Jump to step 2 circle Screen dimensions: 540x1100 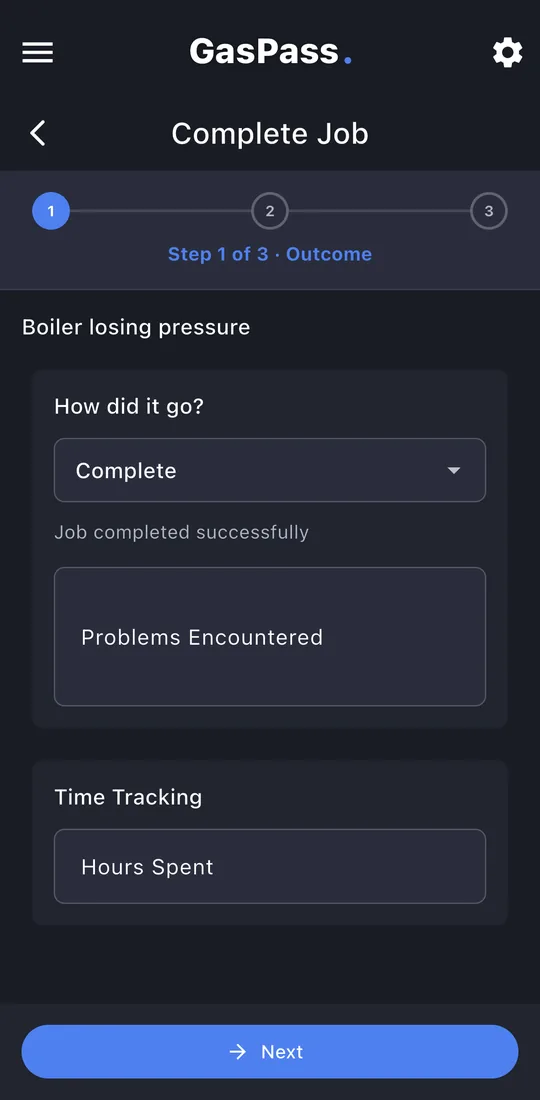click(x=270, y=211)
